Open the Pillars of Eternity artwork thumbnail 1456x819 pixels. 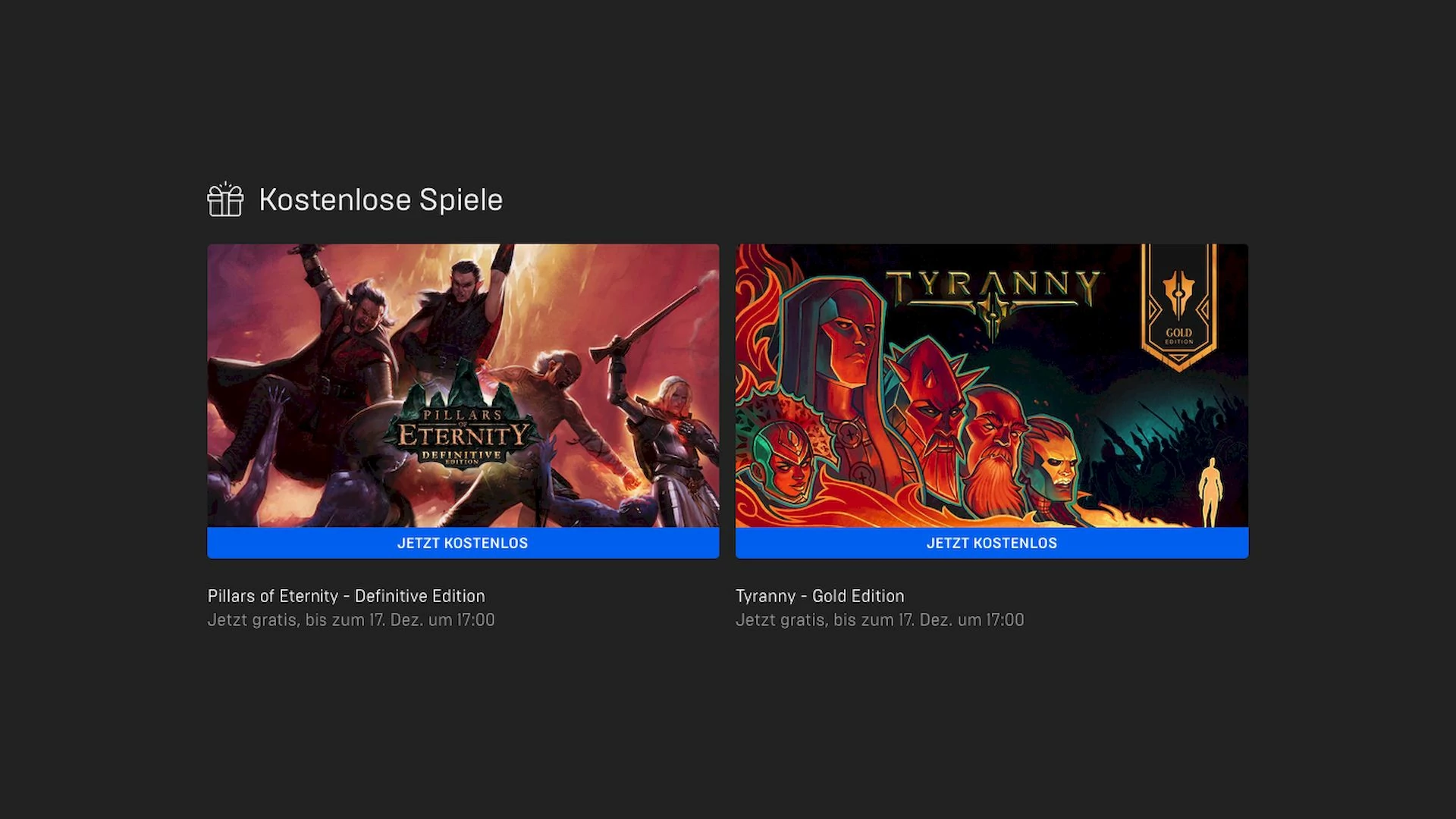(463, 385)
